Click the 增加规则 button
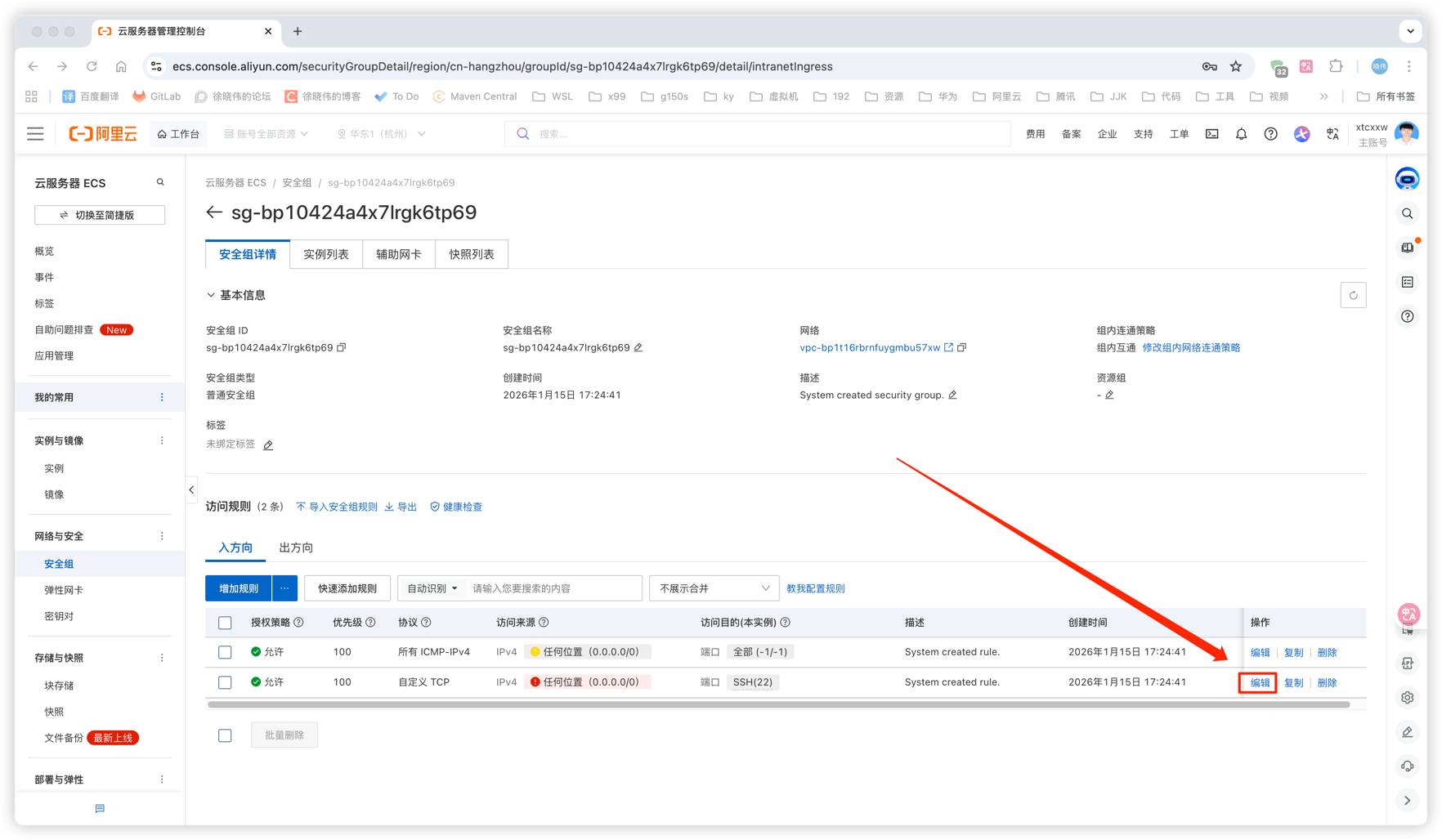This screenshot has width=1442, height=840. pyautogui.click(x=238, y=588)
